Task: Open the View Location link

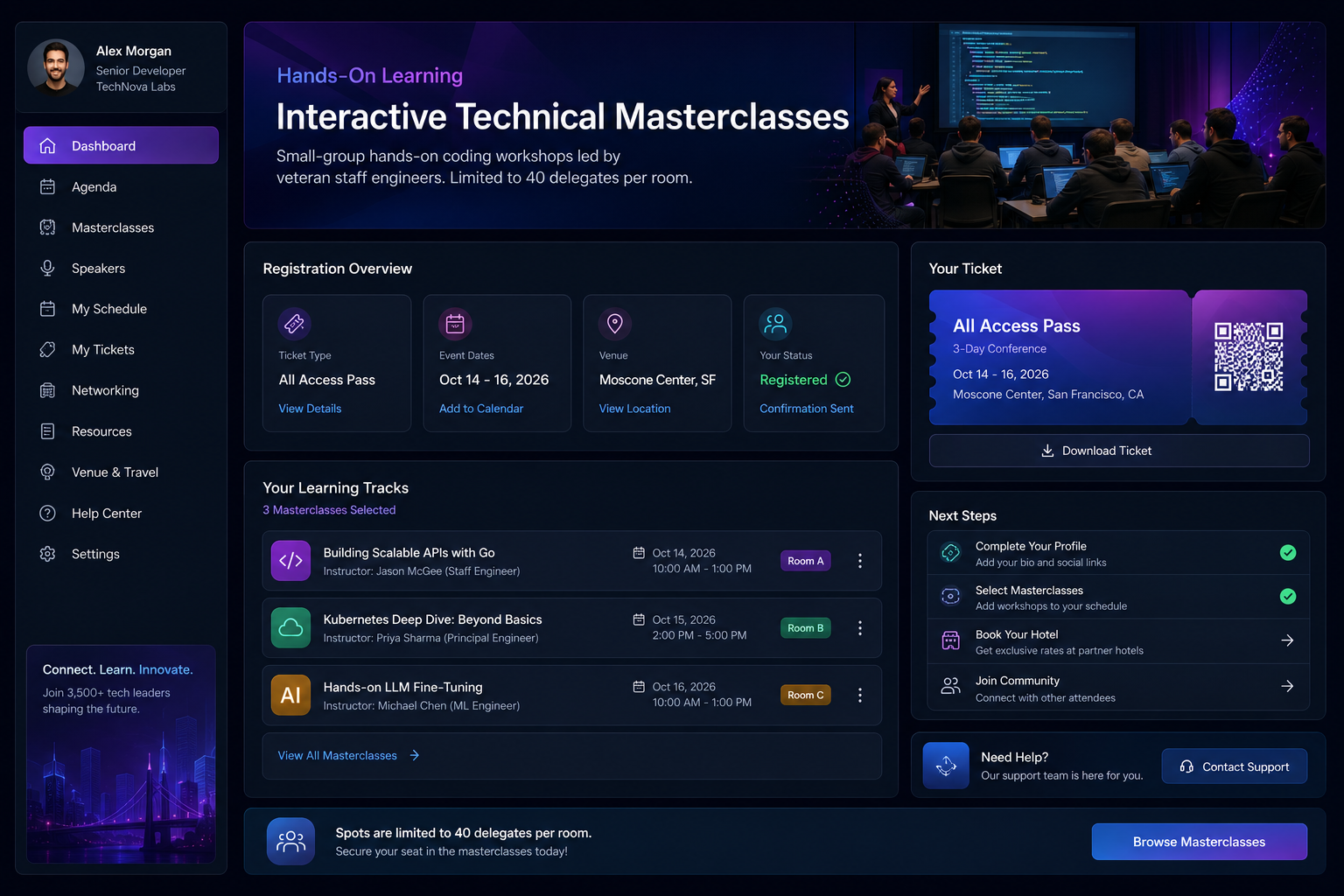Action: 635,409
